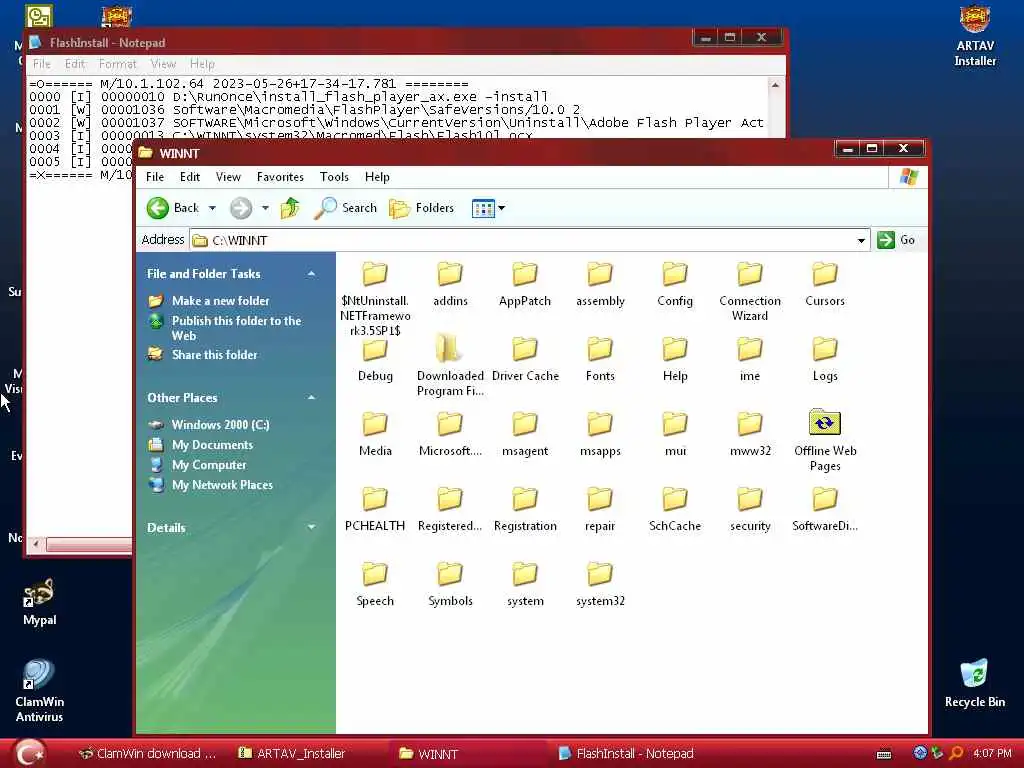Open the Help menu in WINNT window

377,177
